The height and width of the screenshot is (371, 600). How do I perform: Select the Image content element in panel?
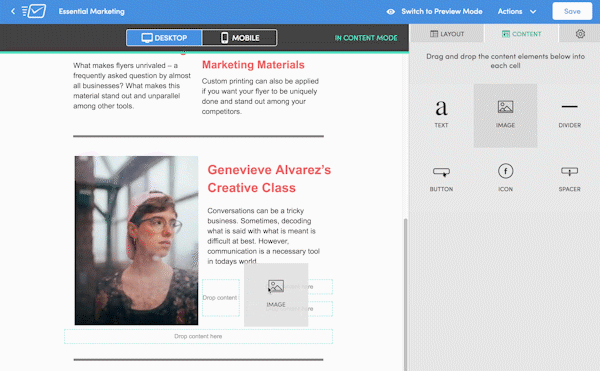[x=505, y=116]
